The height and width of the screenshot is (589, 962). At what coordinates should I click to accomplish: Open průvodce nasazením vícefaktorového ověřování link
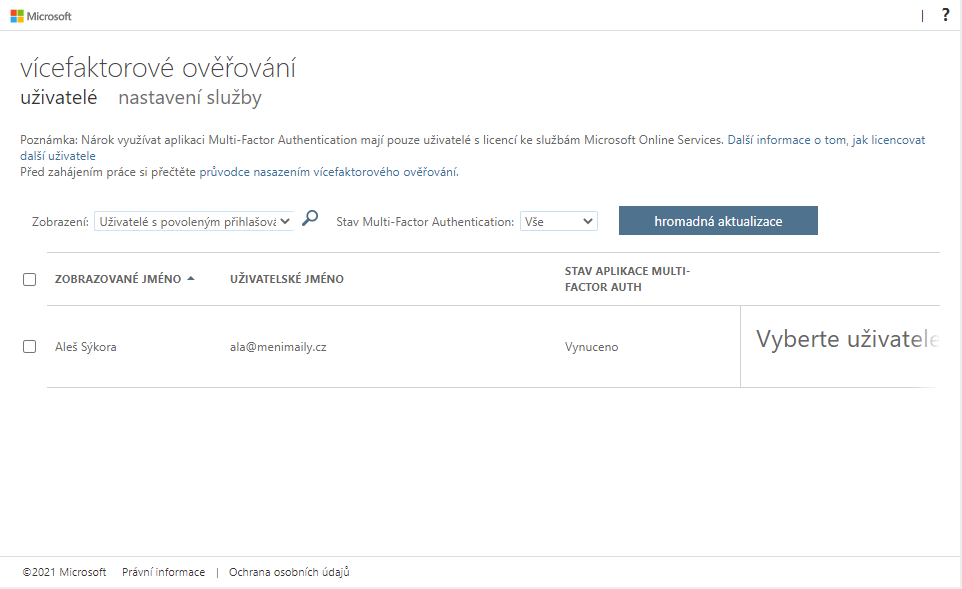pyautogui.click(x=328, y=172)
